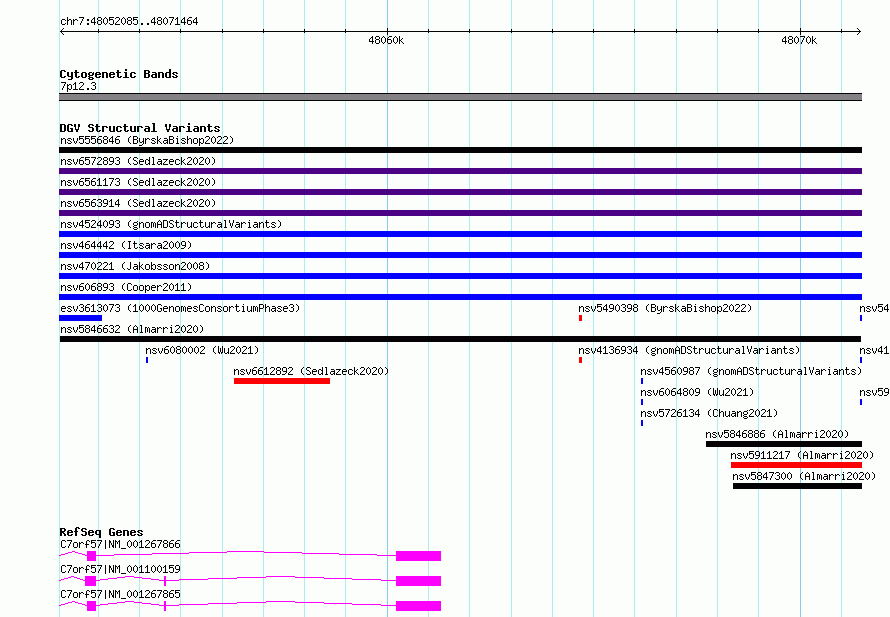
Task: Open the nsv5726134 (Chuang2021) label
Action: (x=710, y=413)
